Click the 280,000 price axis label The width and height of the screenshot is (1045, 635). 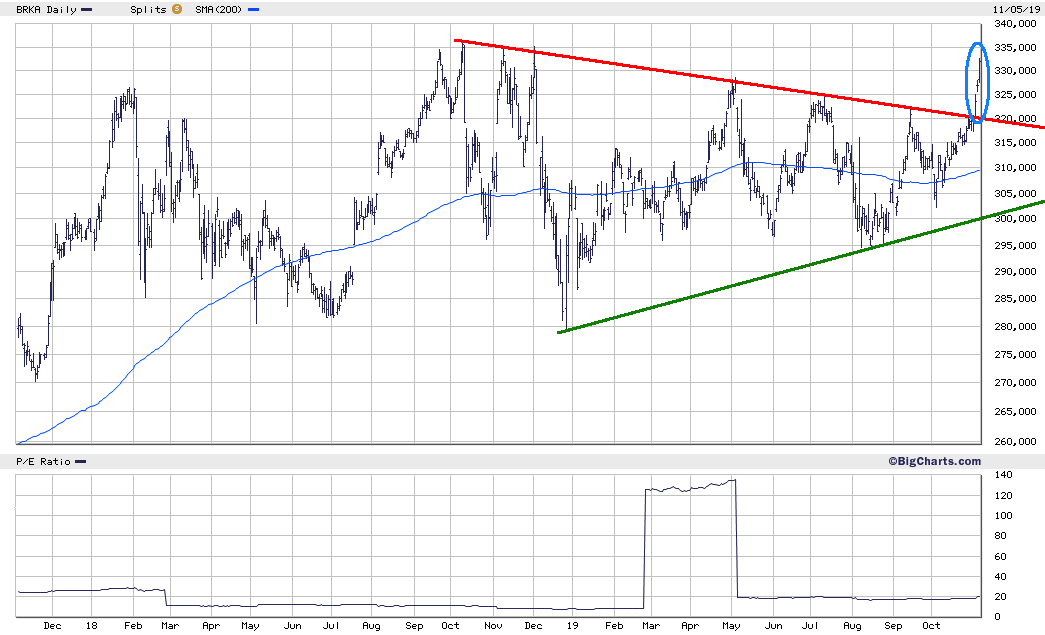(1016, 326)
